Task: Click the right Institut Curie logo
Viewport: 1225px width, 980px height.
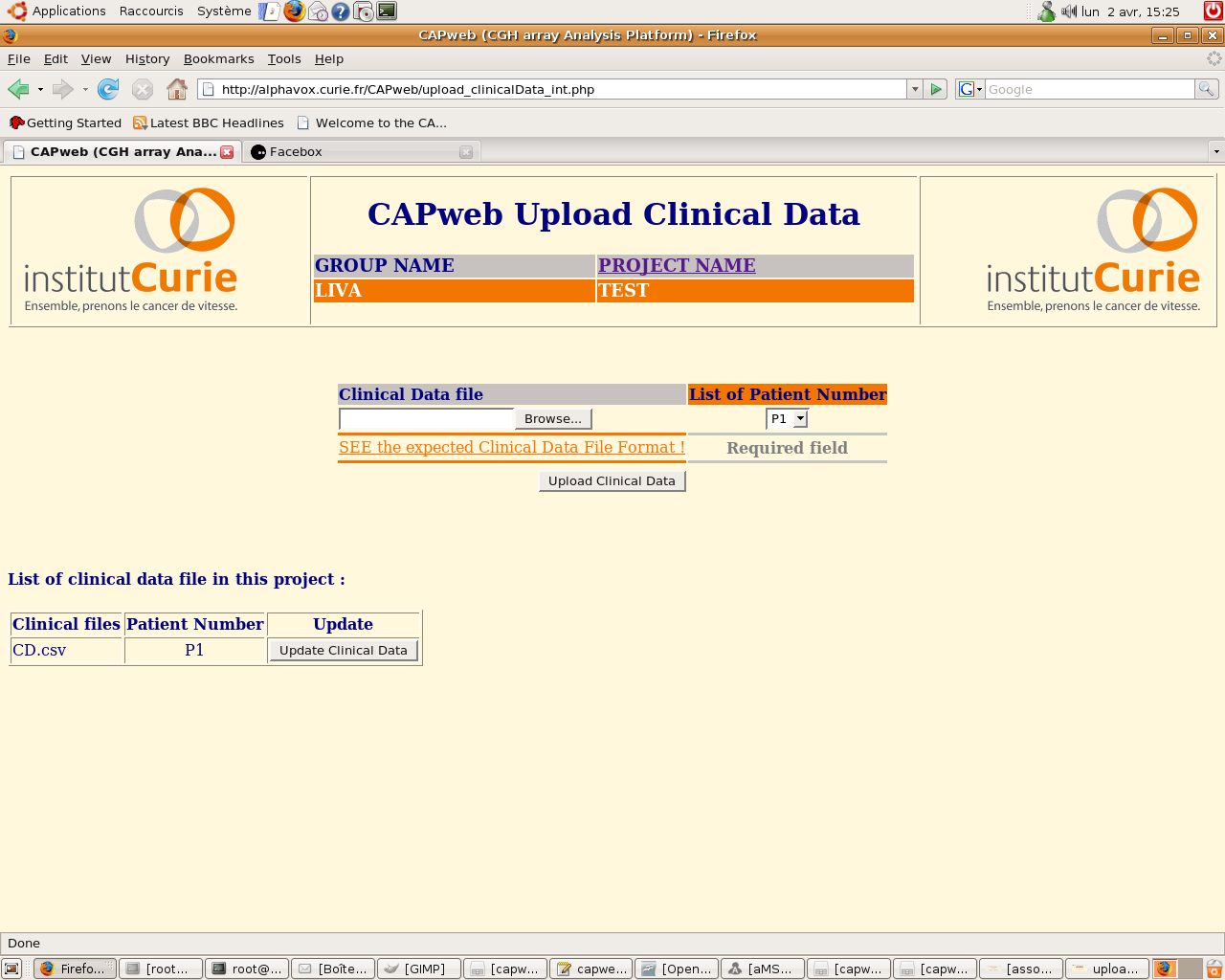Action: pos(1093,251)
